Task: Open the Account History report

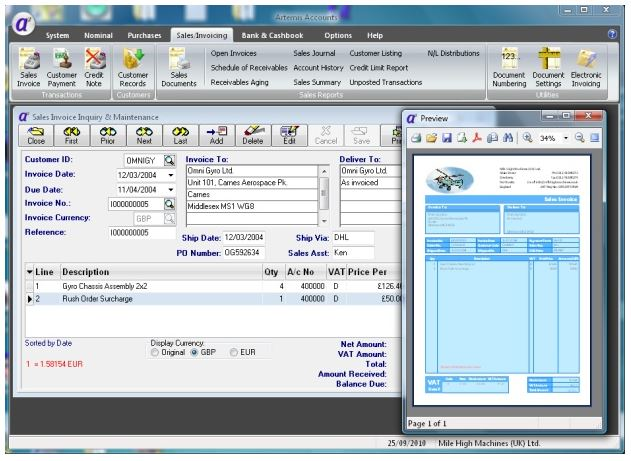Action: (318, 68)
